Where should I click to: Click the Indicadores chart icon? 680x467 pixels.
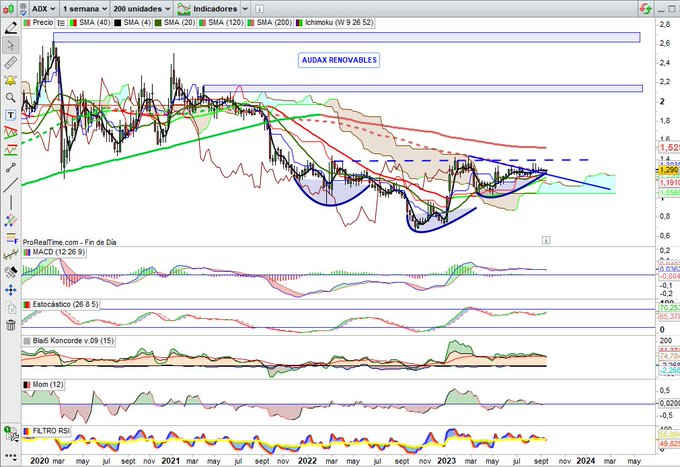click(184, 9)
